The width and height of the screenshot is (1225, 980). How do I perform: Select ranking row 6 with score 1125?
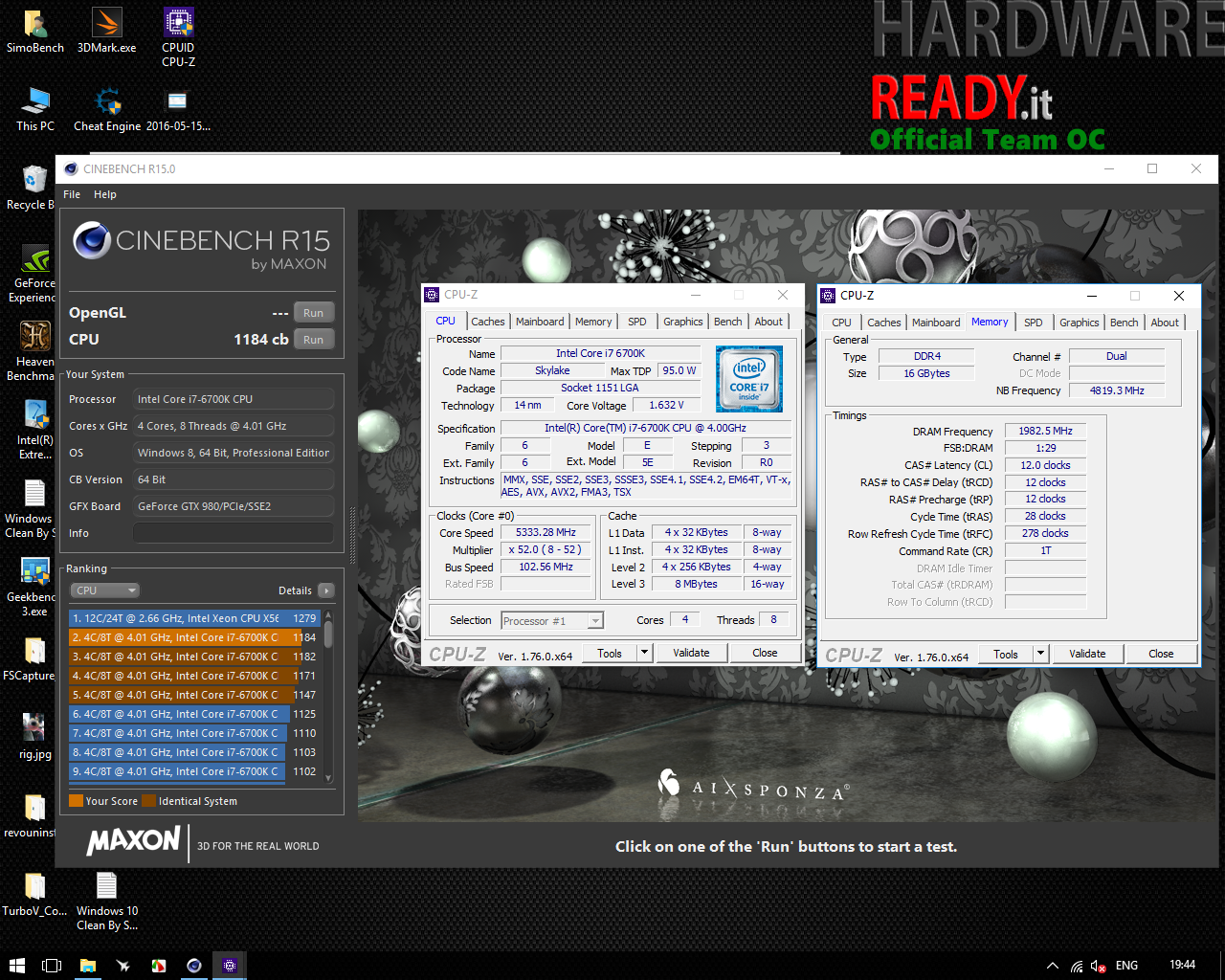pos(193,714)
